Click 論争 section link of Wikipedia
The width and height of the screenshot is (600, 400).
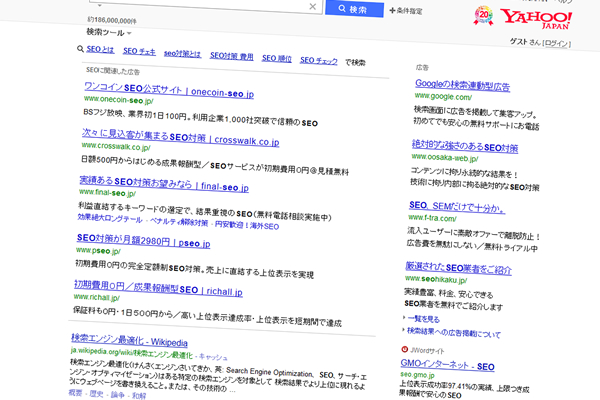(117, 395)
